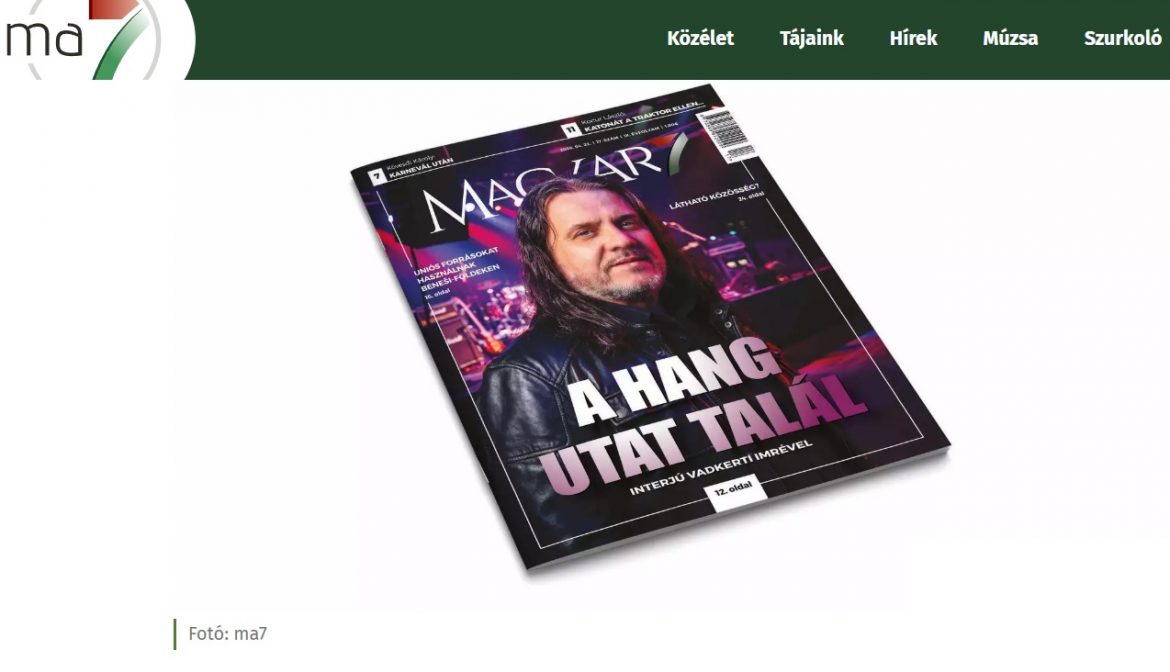Click the white "11" page badge on cover

[x=571, y=130]
